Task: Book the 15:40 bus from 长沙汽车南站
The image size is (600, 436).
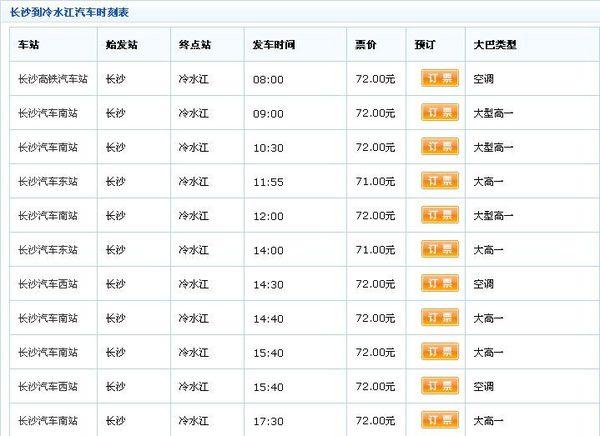Action: click(x=440, y=351)
